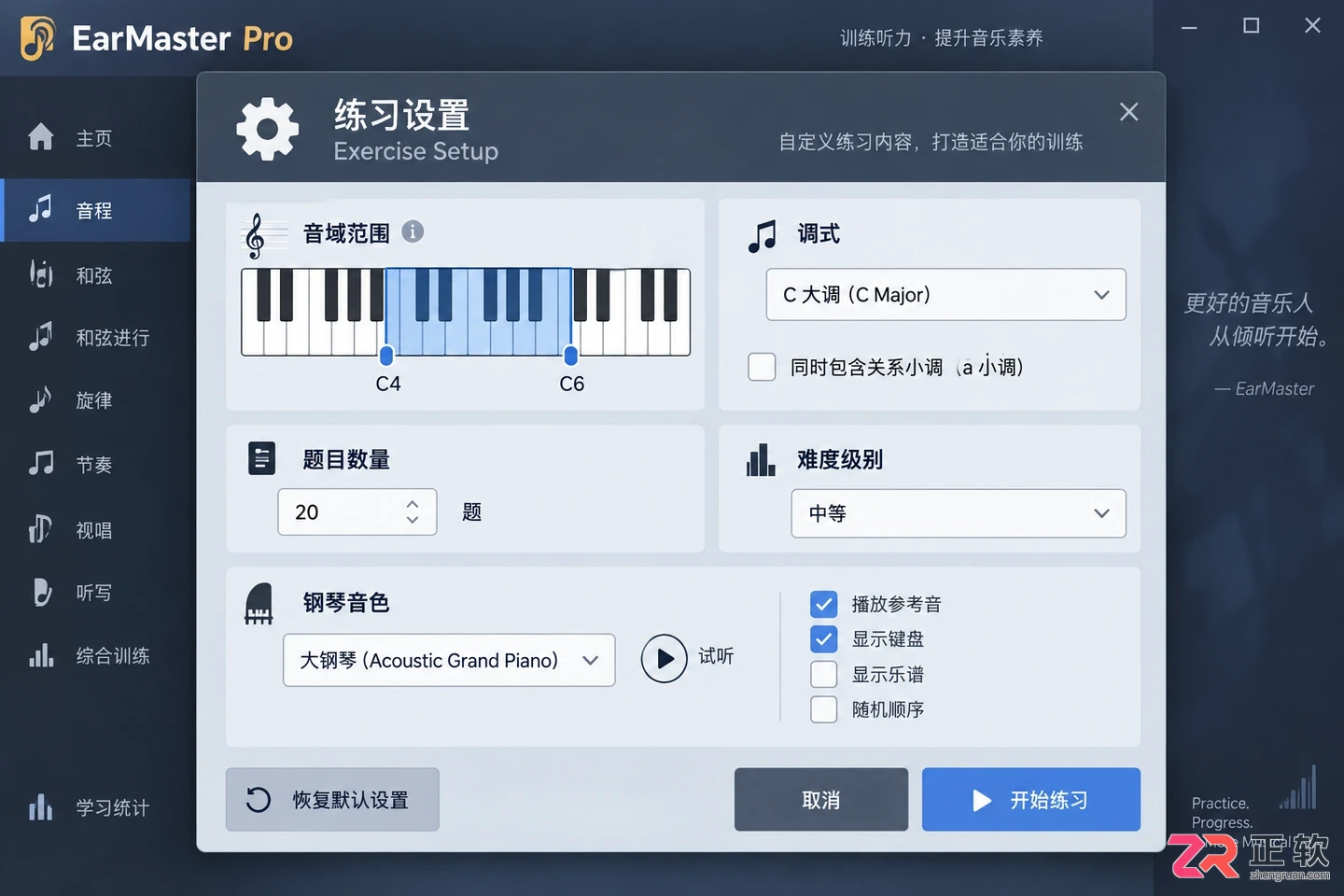View 学习统计 page

[x=95, y=807]
